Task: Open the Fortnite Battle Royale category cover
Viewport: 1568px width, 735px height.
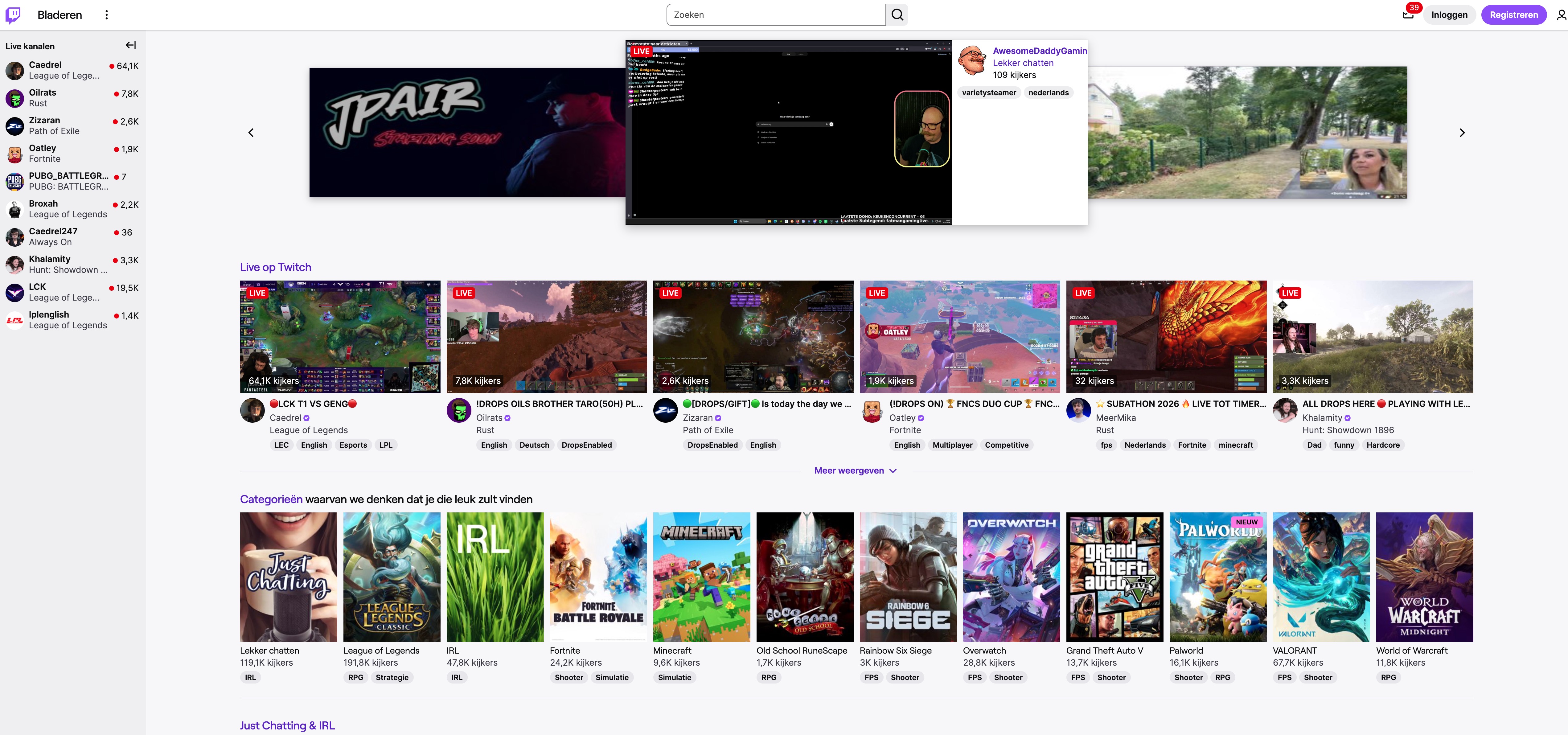Action: pyautogui.click(x=598, y=577)
